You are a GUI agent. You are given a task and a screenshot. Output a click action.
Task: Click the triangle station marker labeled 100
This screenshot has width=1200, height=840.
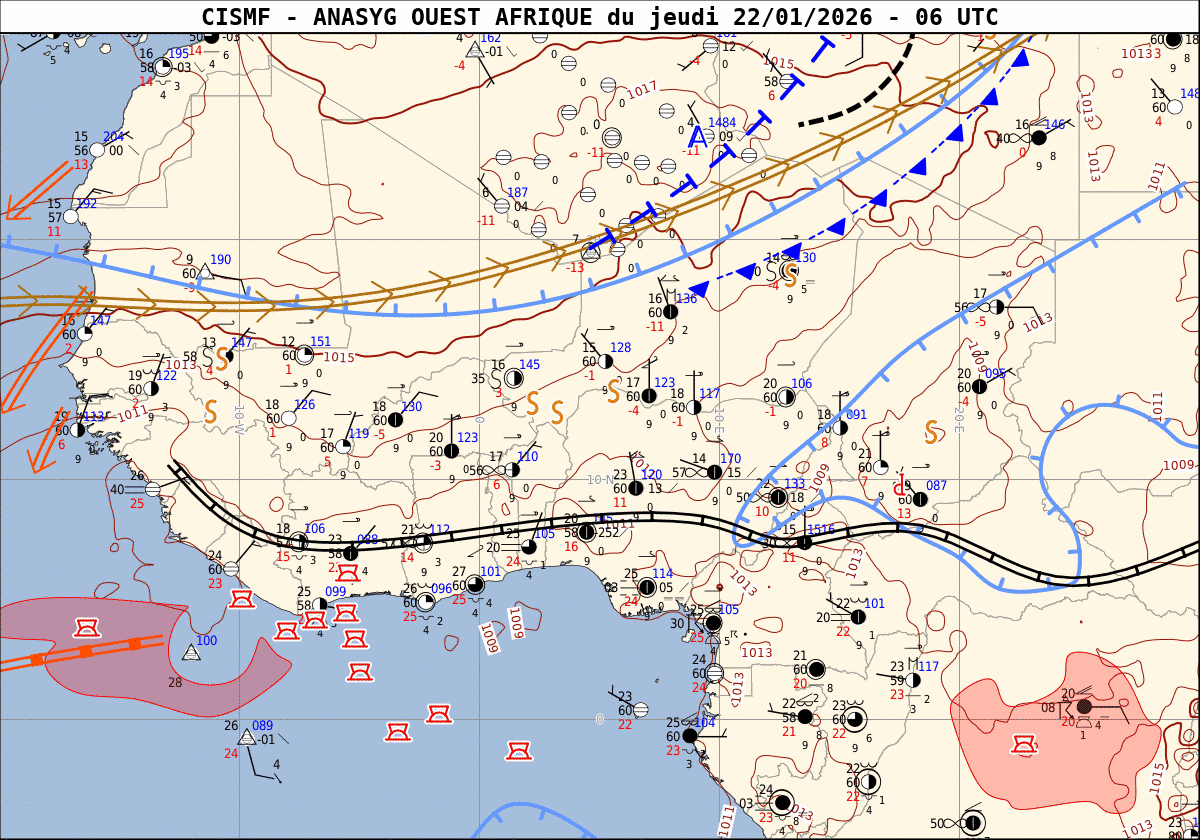pos(191,653)
